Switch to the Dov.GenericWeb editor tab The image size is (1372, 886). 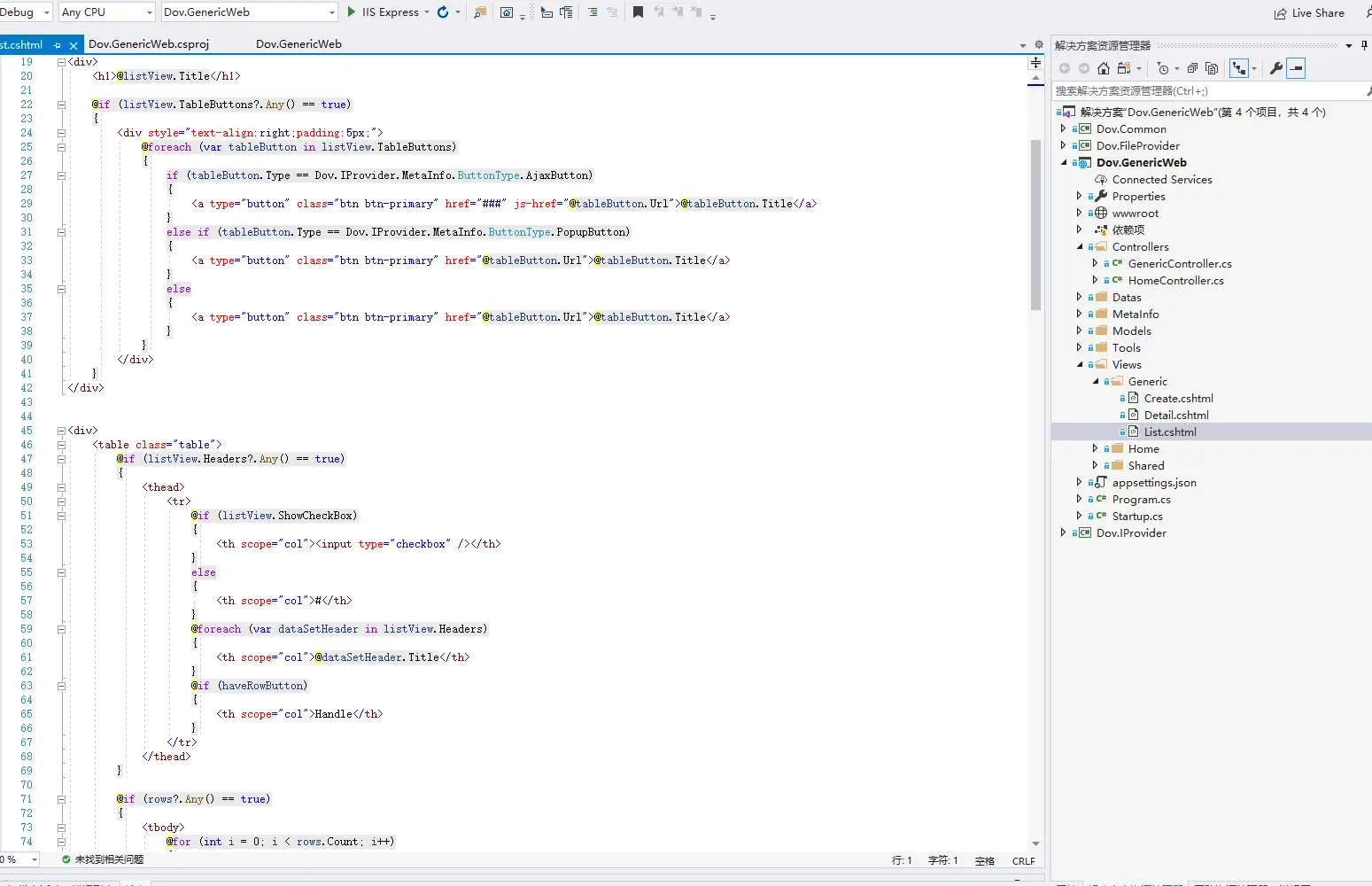[x=298, y=44]
